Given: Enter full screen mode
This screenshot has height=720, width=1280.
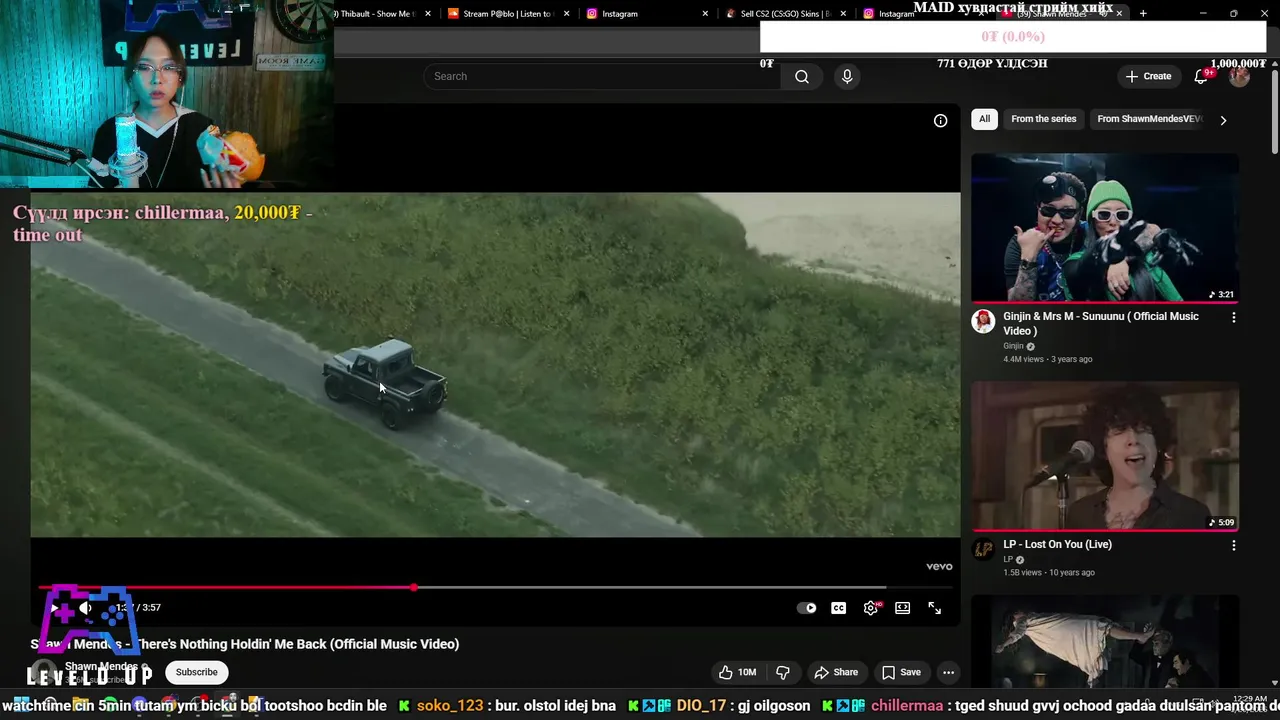Looking at the screenshot, I should pos(934,608).
